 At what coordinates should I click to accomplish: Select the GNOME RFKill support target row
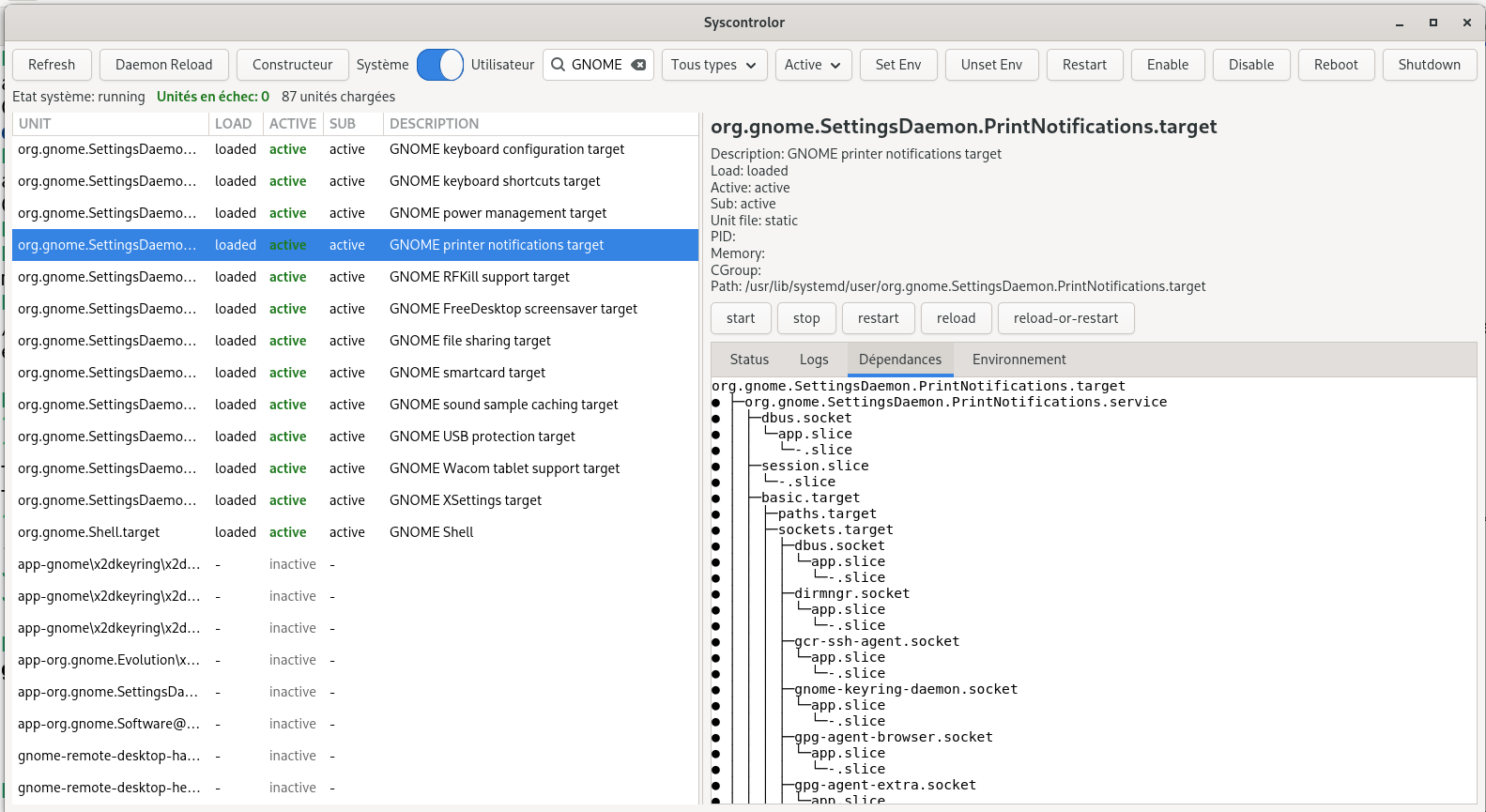pos(355,277)
